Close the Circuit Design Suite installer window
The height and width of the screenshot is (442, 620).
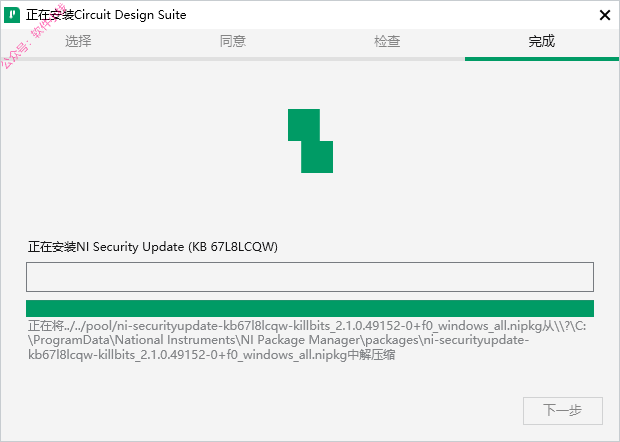coord(605,15)
